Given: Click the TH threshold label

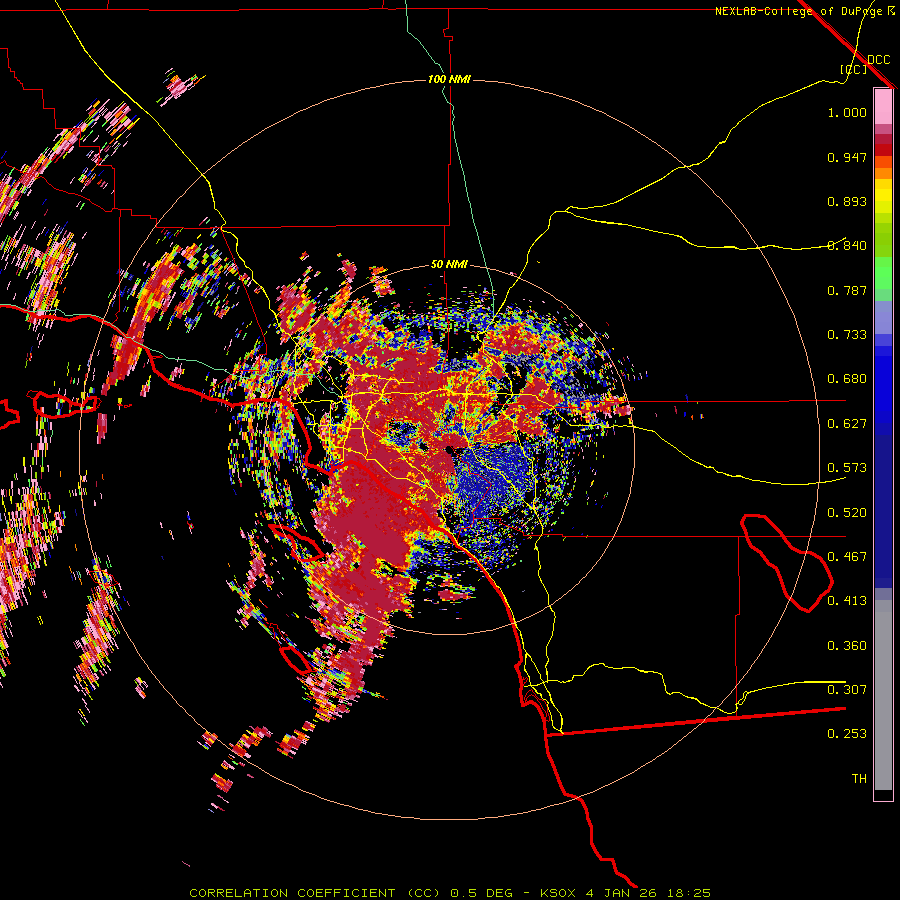Looking at the screenshot, I should pyautogui.click(x=859, y=779).
